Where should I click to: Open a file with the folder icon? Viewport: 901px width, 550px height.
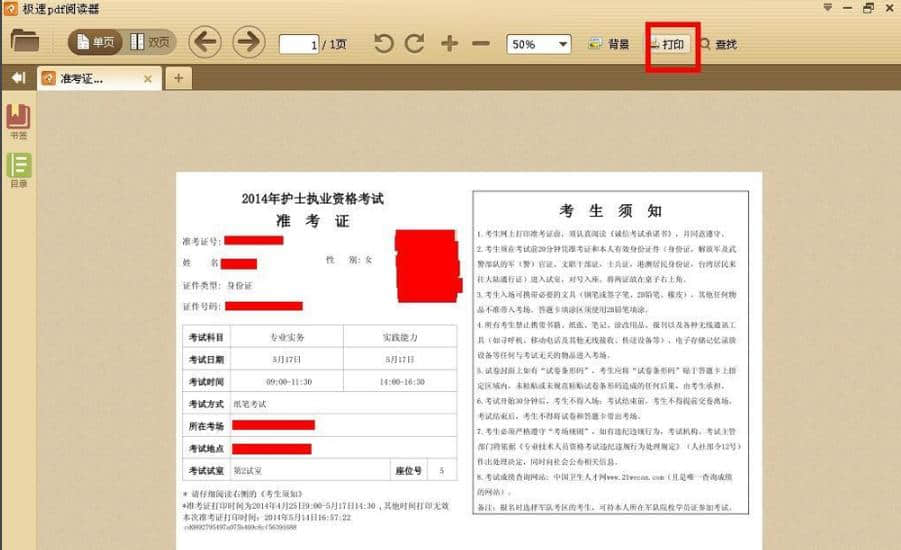click(x=24, y=42)
